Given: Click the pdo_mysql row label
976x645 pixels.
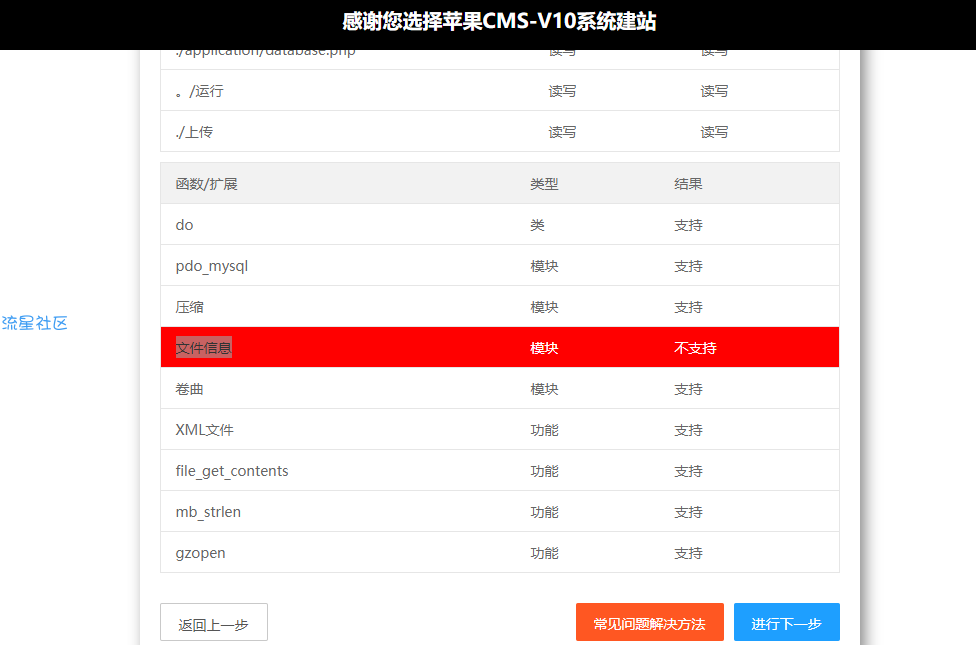Looking at the screenshot, I should [x=212, y=266].
